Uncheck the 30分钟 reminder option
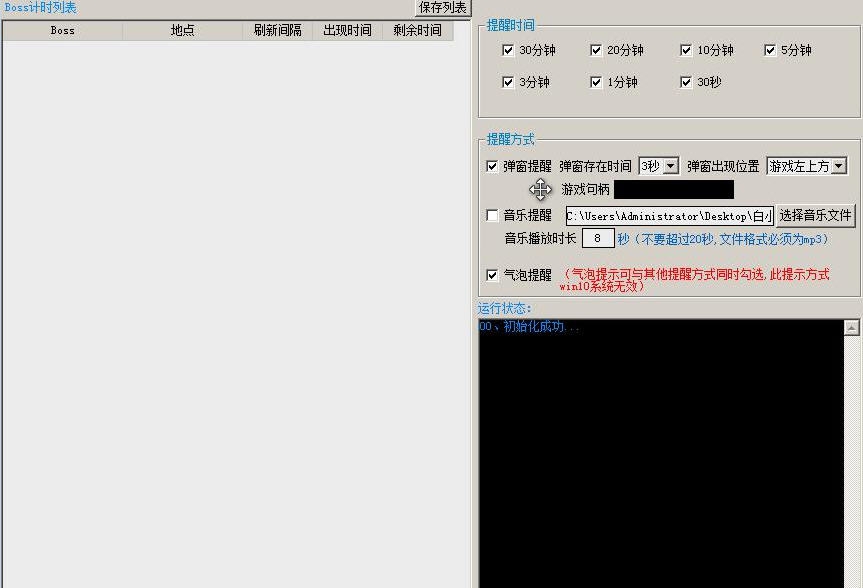The height and width of the screenshot is (588, 863). tap(509, 49)
